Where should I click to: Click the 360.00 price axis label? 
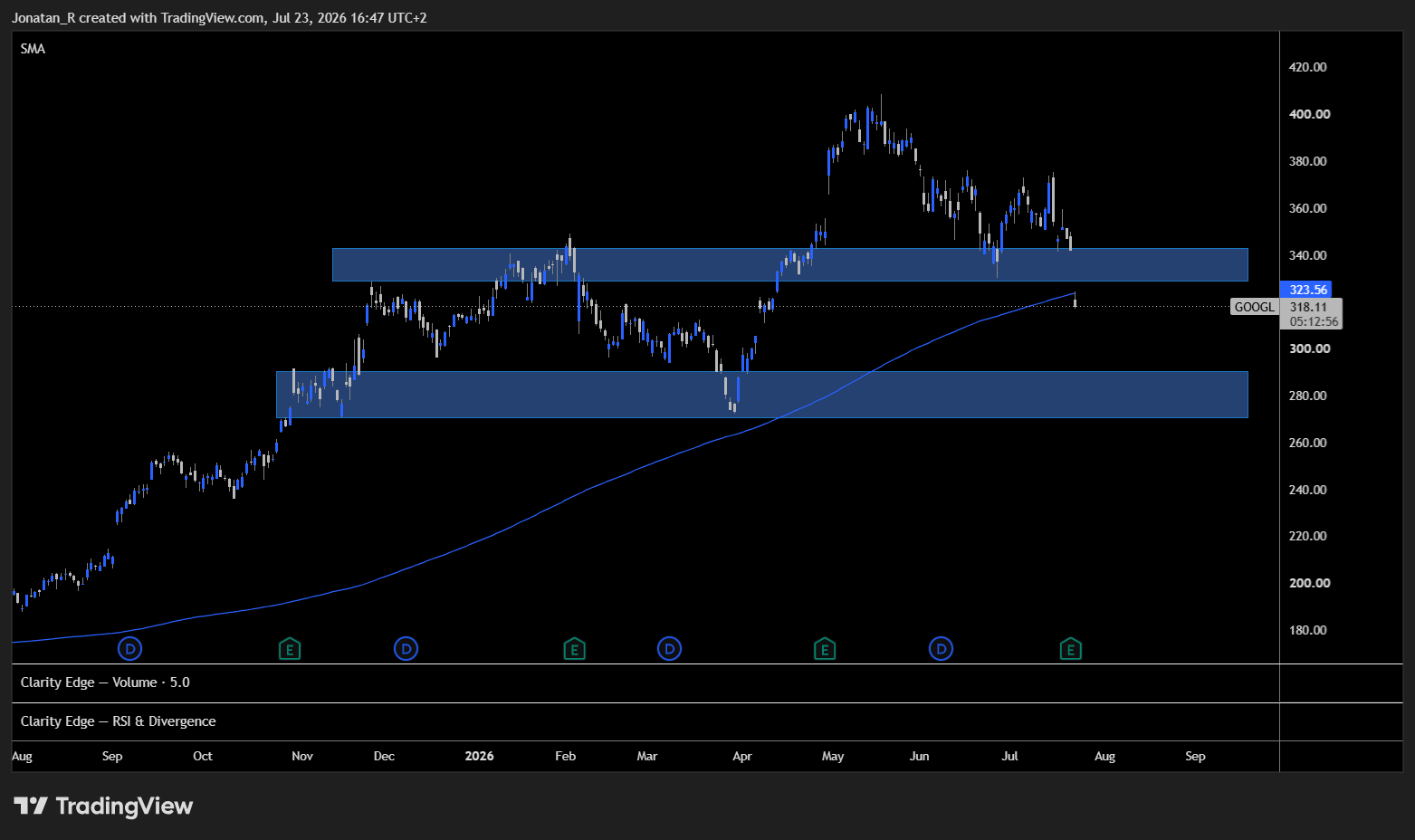(x=1307, y=208)
